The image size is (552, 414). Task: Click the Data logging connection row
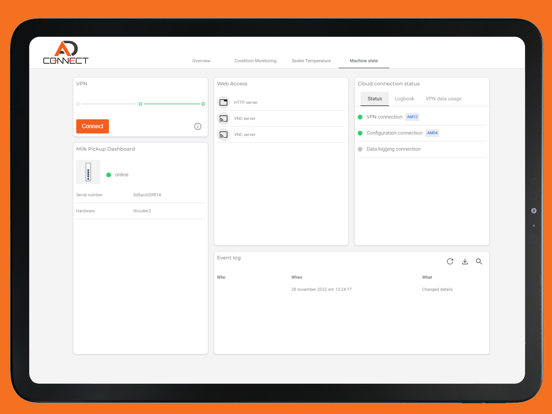(x=422, y=149)
